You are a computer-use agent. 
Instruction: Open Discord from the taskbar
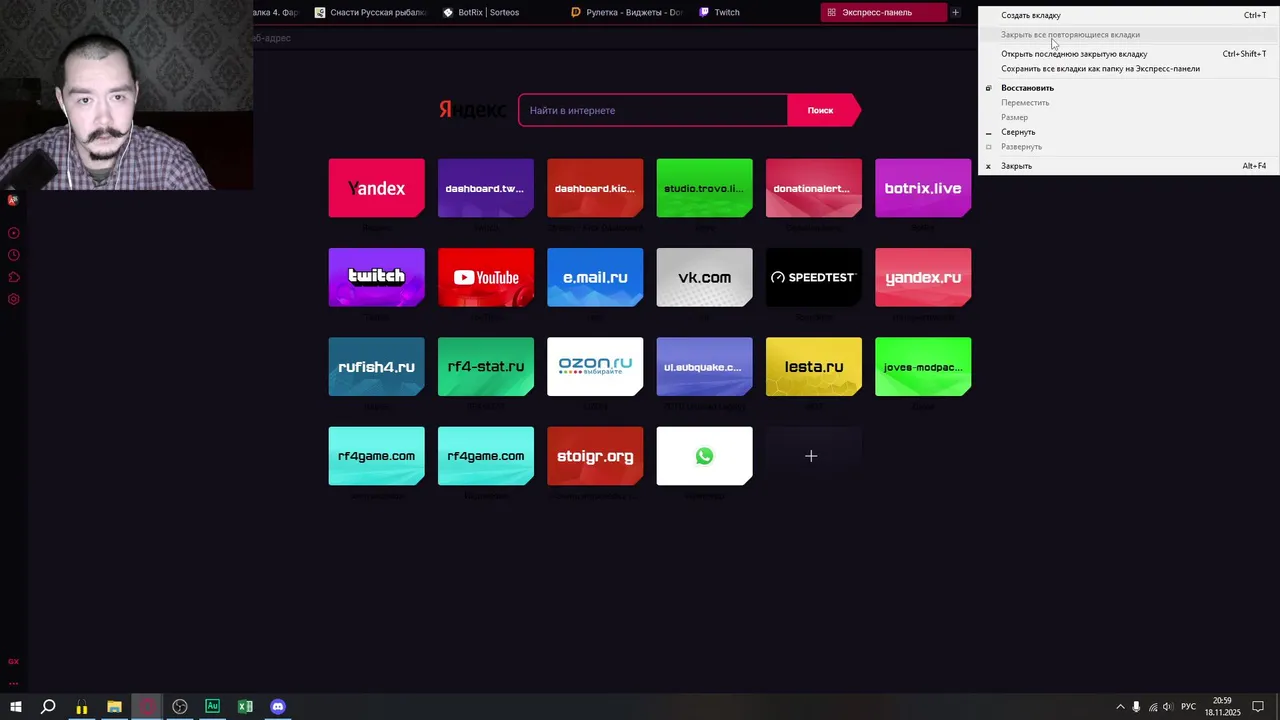278,707
